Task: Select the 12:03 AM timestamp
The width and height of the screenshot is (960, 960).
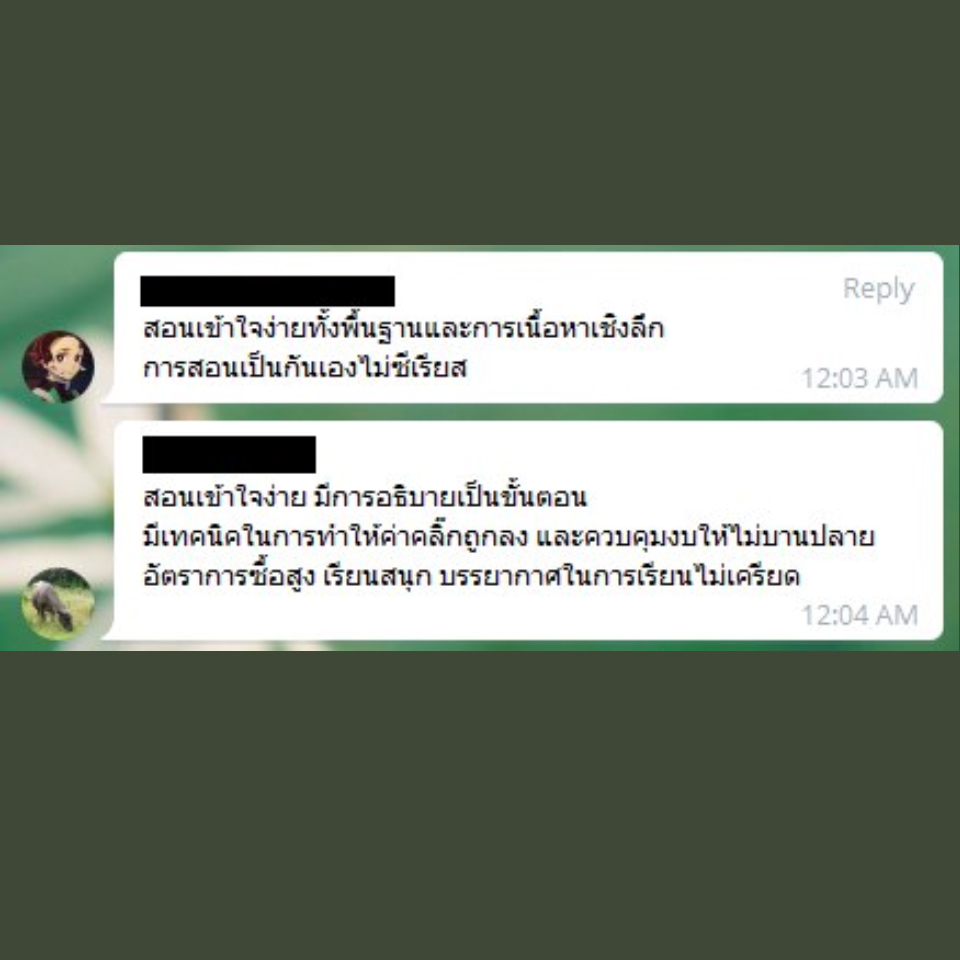Action: coord(859,378)
